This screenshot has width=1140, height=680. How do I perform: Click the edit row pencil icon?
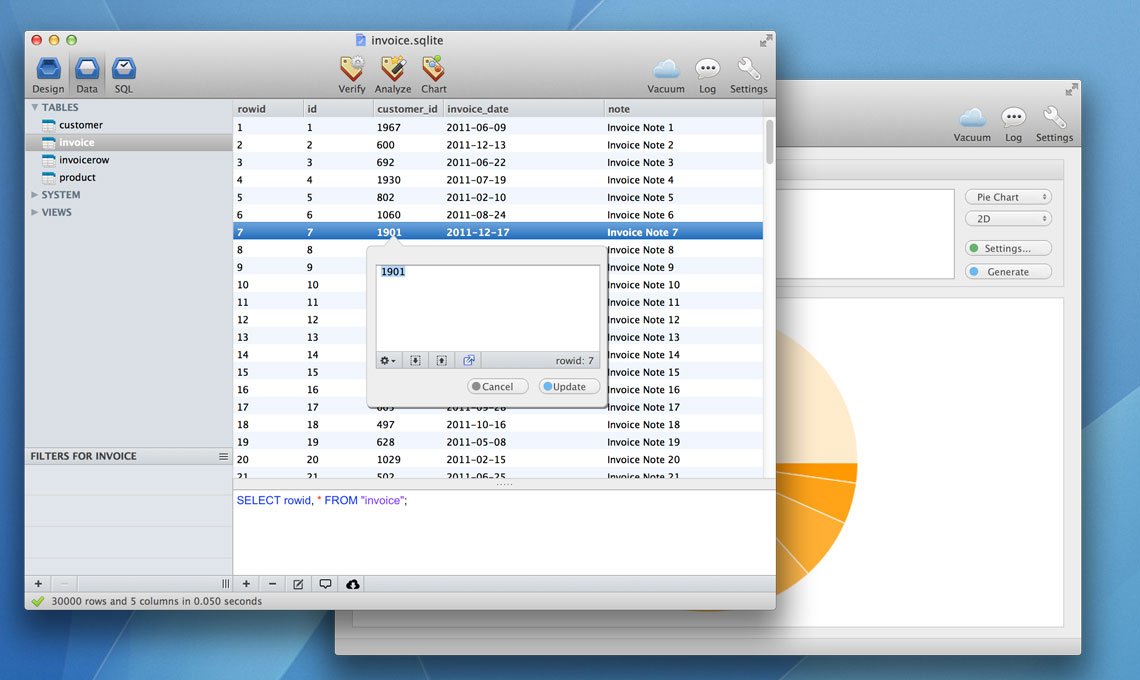pyautogui.click(x=298, y=584)
